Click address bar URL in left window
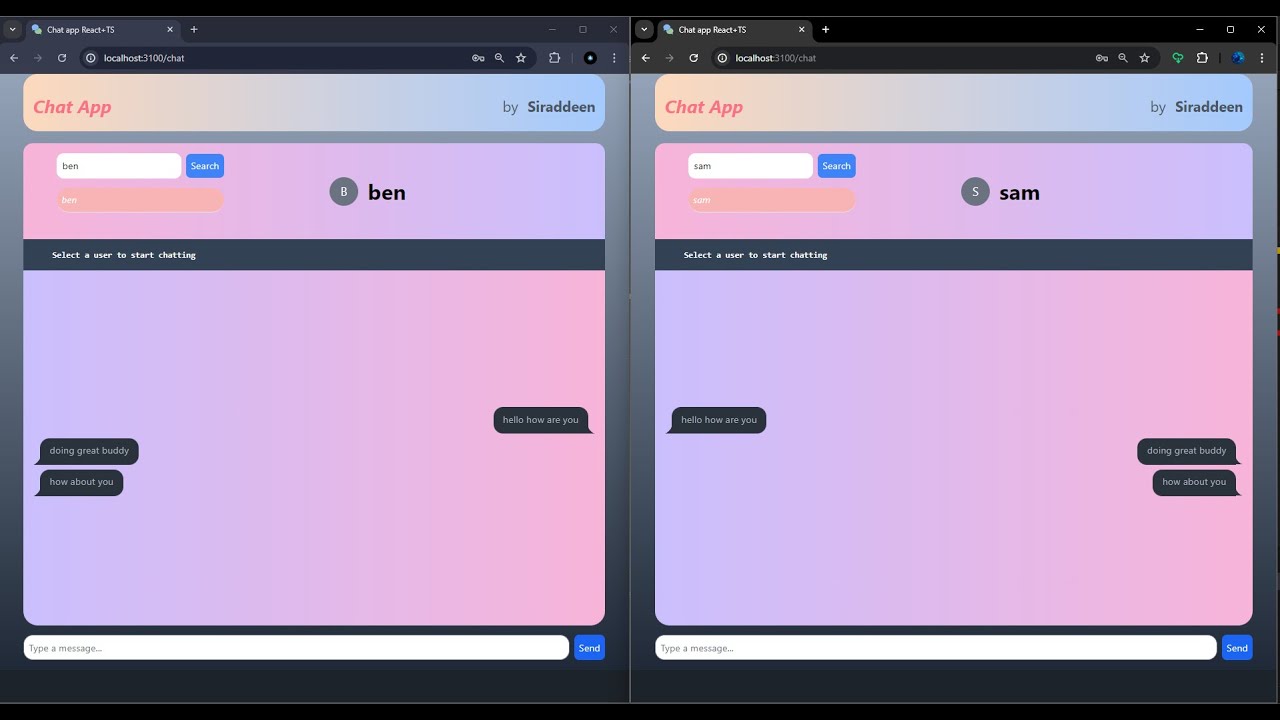This screenshot has height=720, width=1280. (144, 58)
